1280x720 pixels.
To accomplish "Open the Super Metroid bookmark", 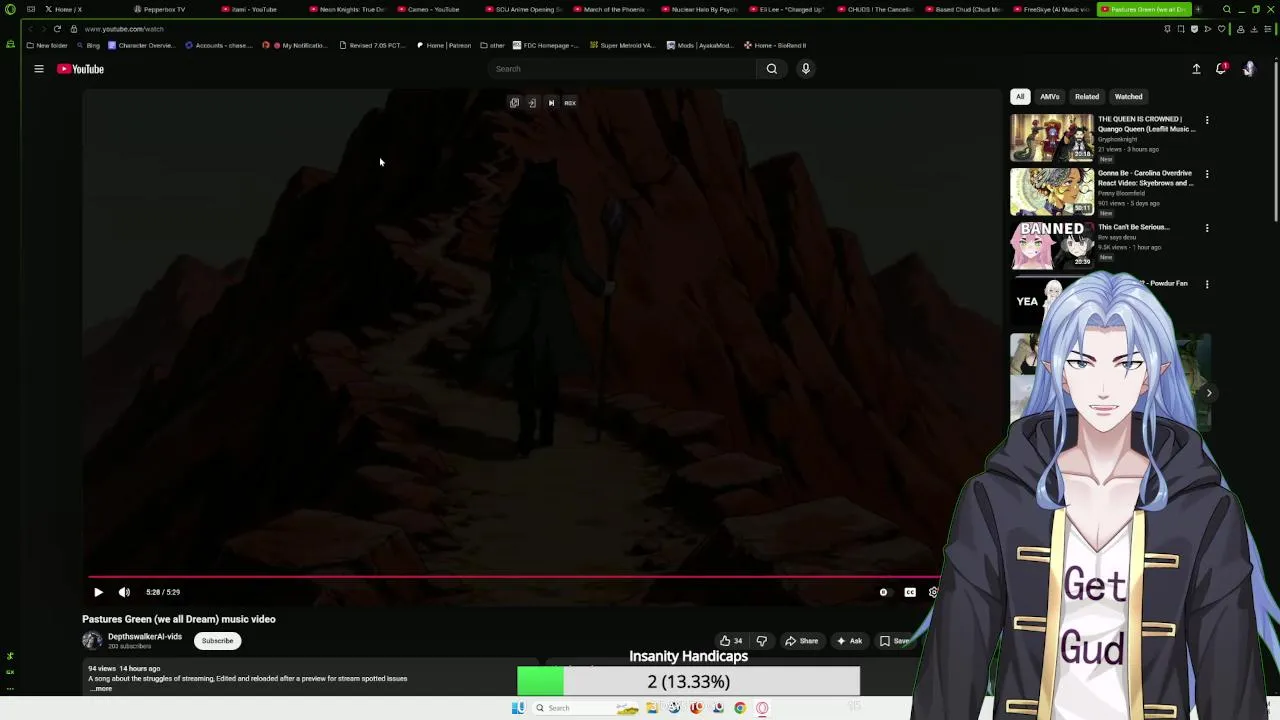I will tap(622, 45).
